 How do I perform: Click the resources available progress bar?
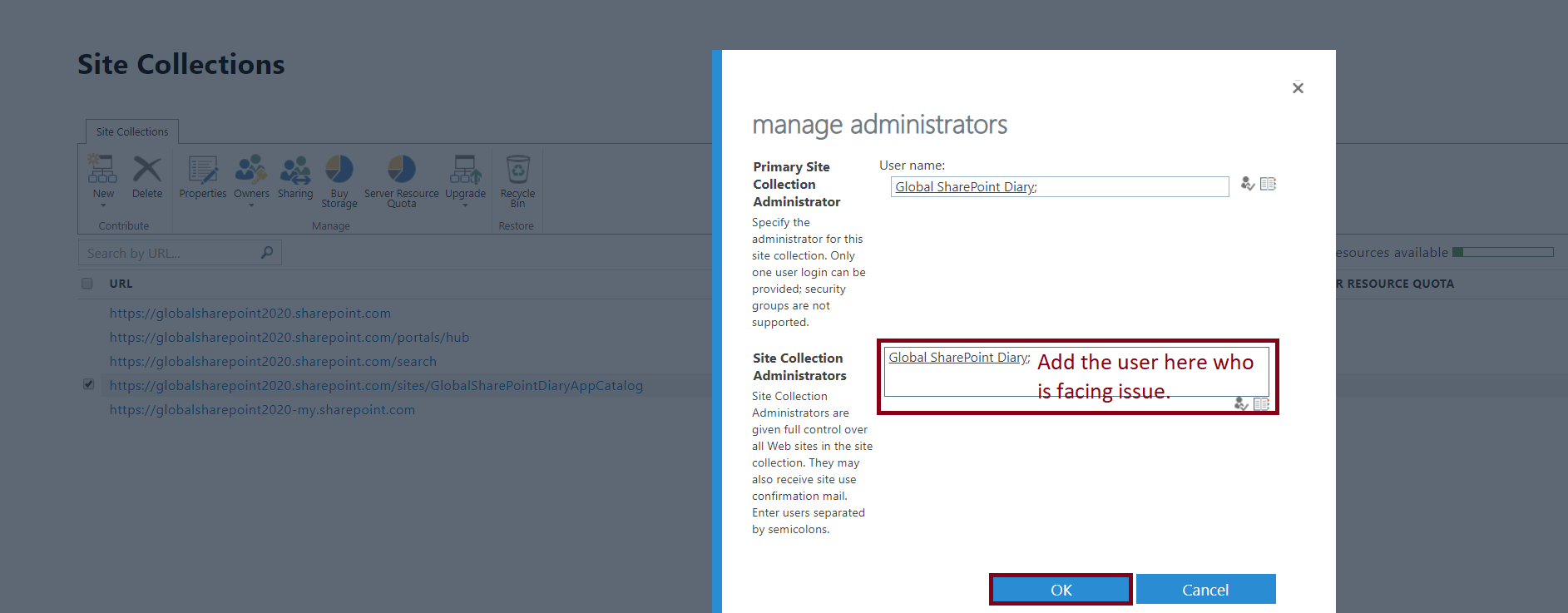point(1503,252)
